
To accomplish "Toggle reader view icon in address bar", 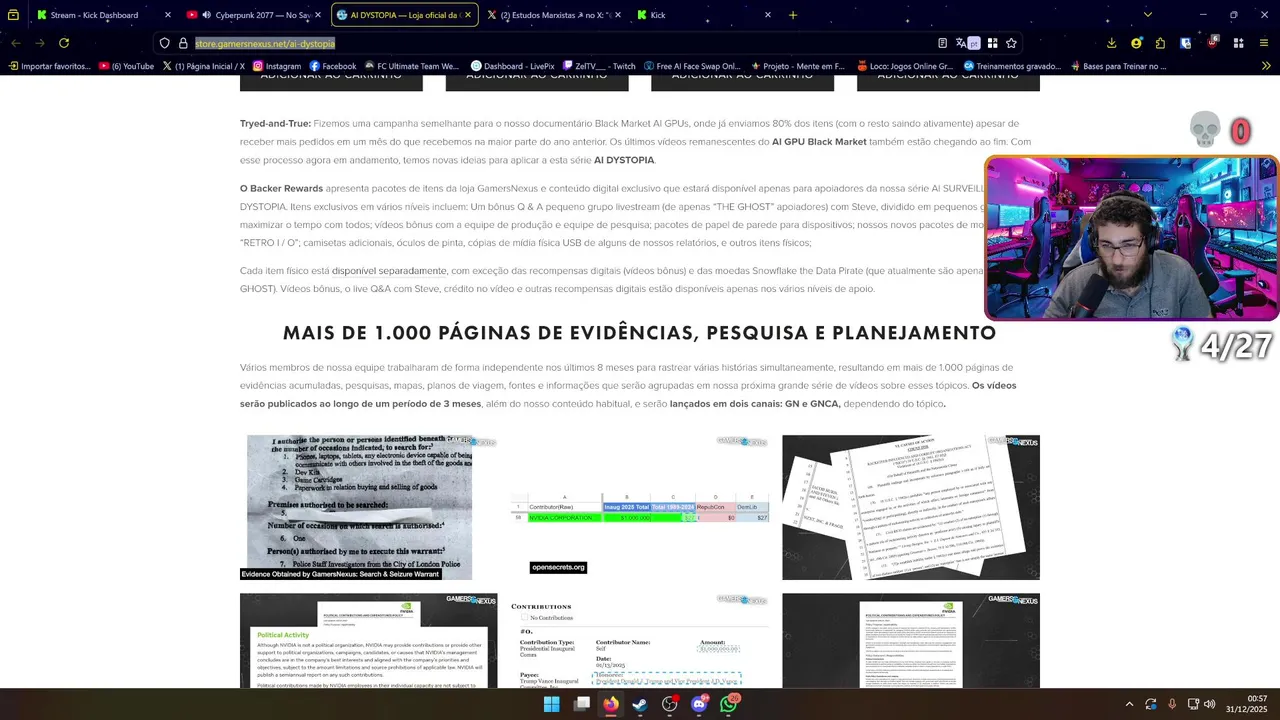I will tap(942, 43).
